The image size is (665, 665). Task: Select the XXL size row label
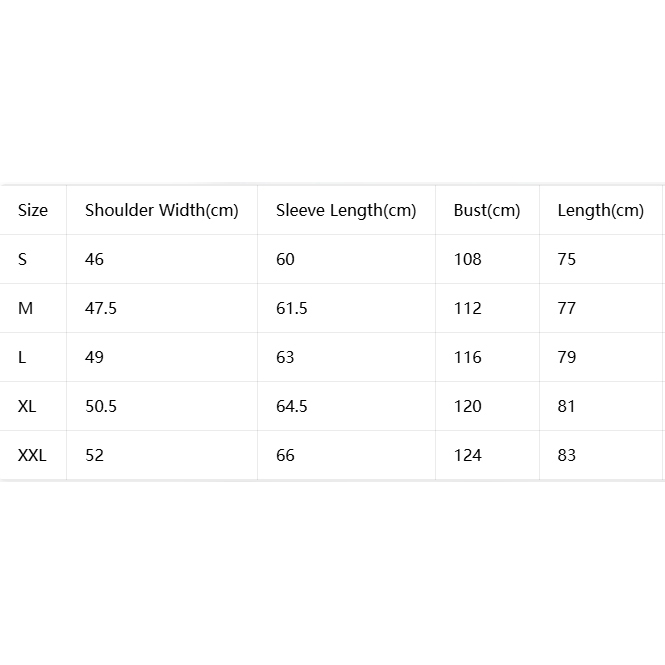coord(32,455)
